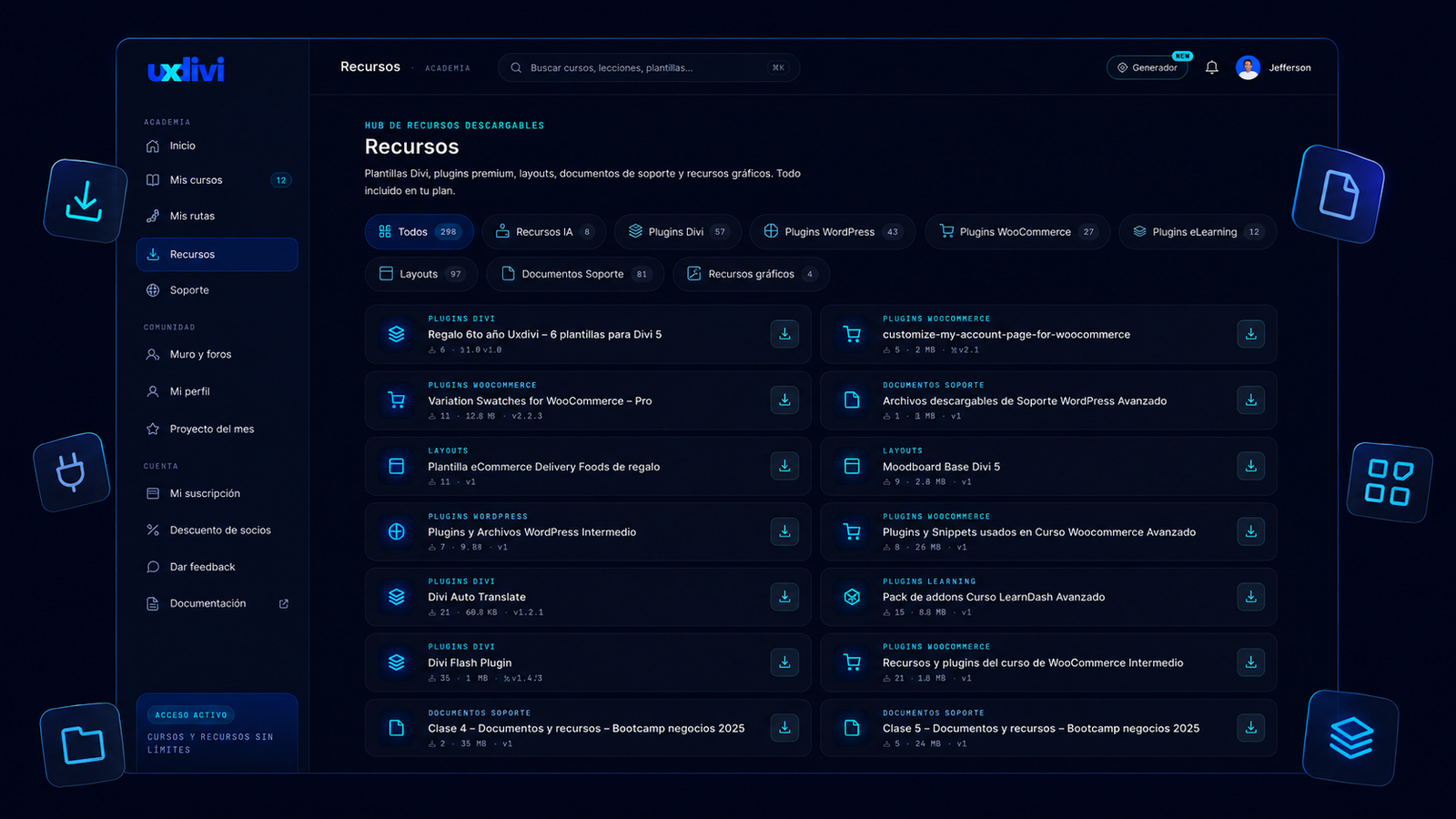Open Mis rutas in sidebar
1456x819 pixels.
tap(217, 216)
